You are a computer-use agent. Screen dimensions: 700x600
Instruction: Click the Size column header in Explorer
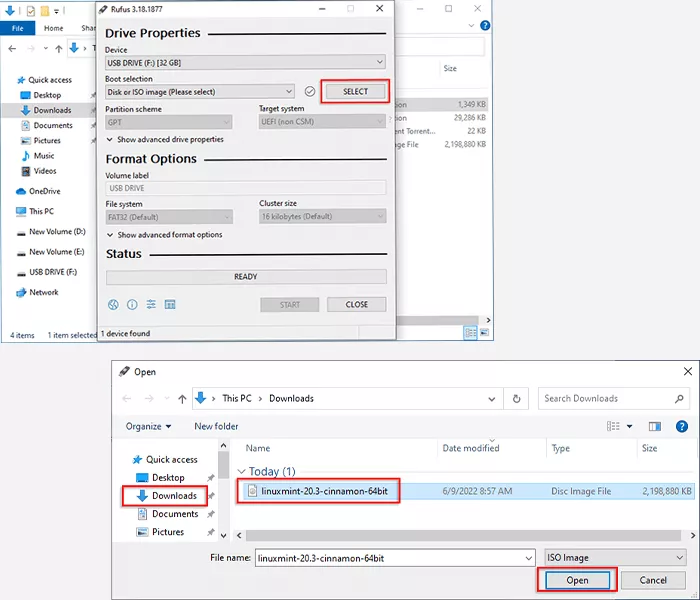click(450, 68)
